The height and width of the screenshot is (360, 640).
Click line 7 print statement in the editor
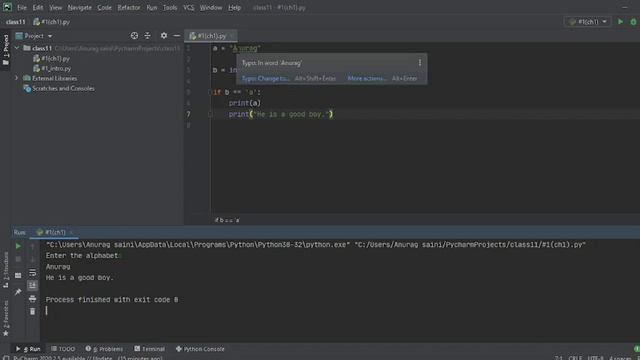point(281,114)
